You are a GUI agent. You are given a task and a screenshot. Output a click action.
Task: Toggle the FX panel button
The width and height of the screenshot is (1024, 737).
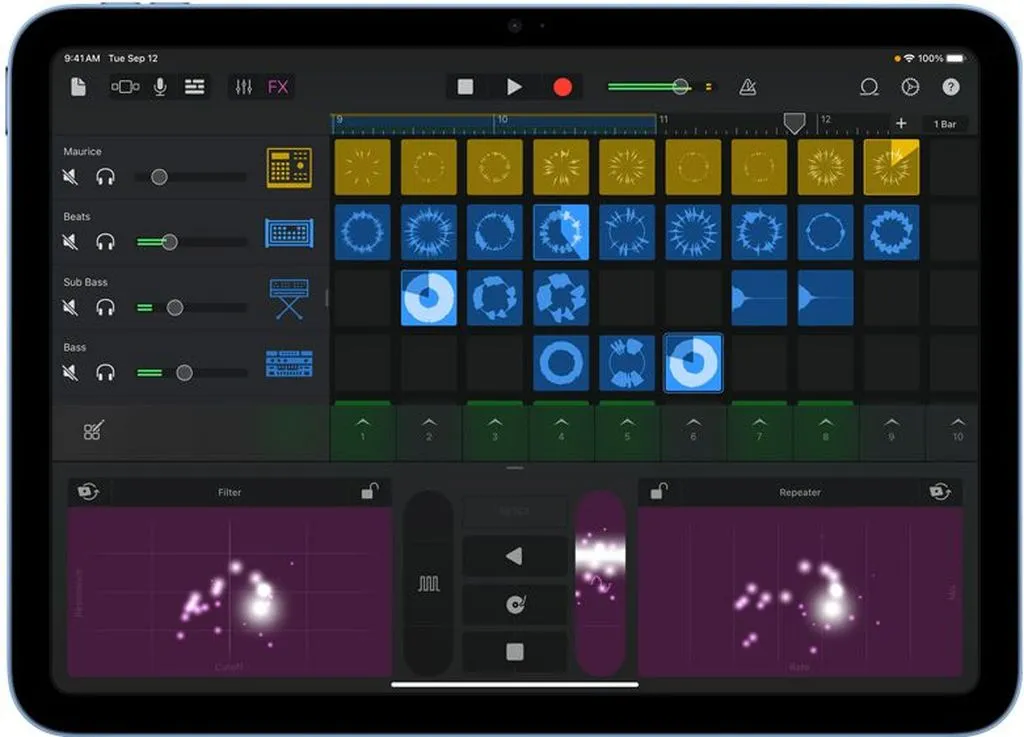278,87
